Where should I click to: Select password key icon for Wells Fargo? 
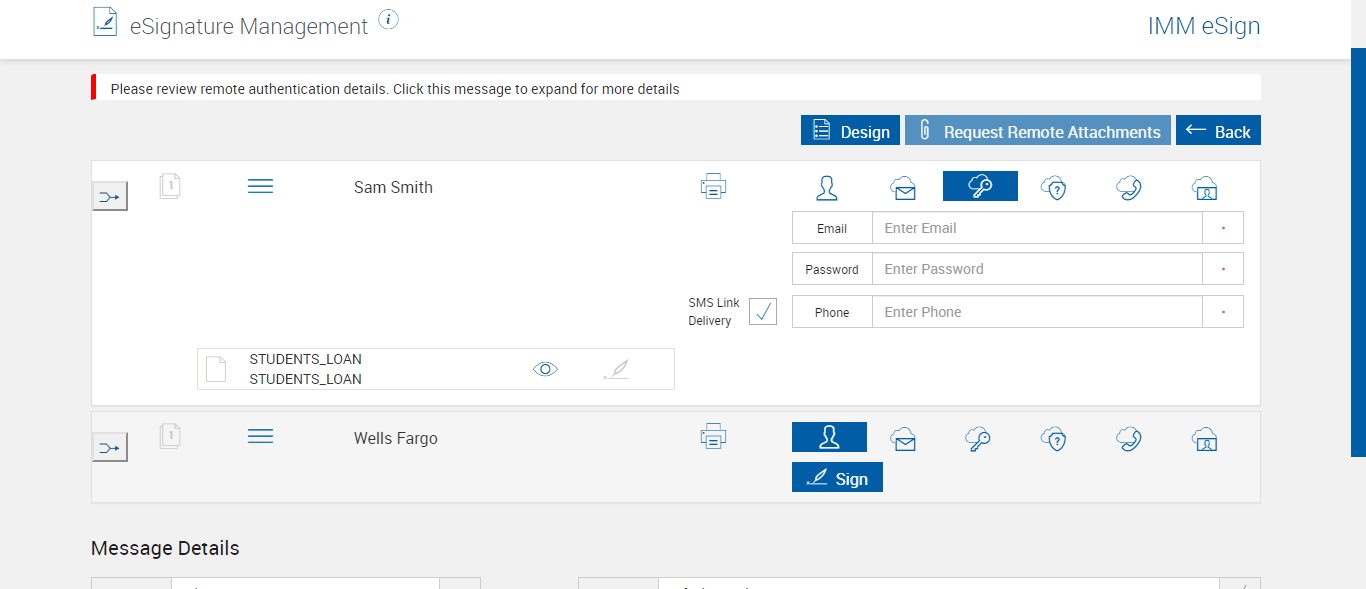pyautogui.click(x=979, y=438)
